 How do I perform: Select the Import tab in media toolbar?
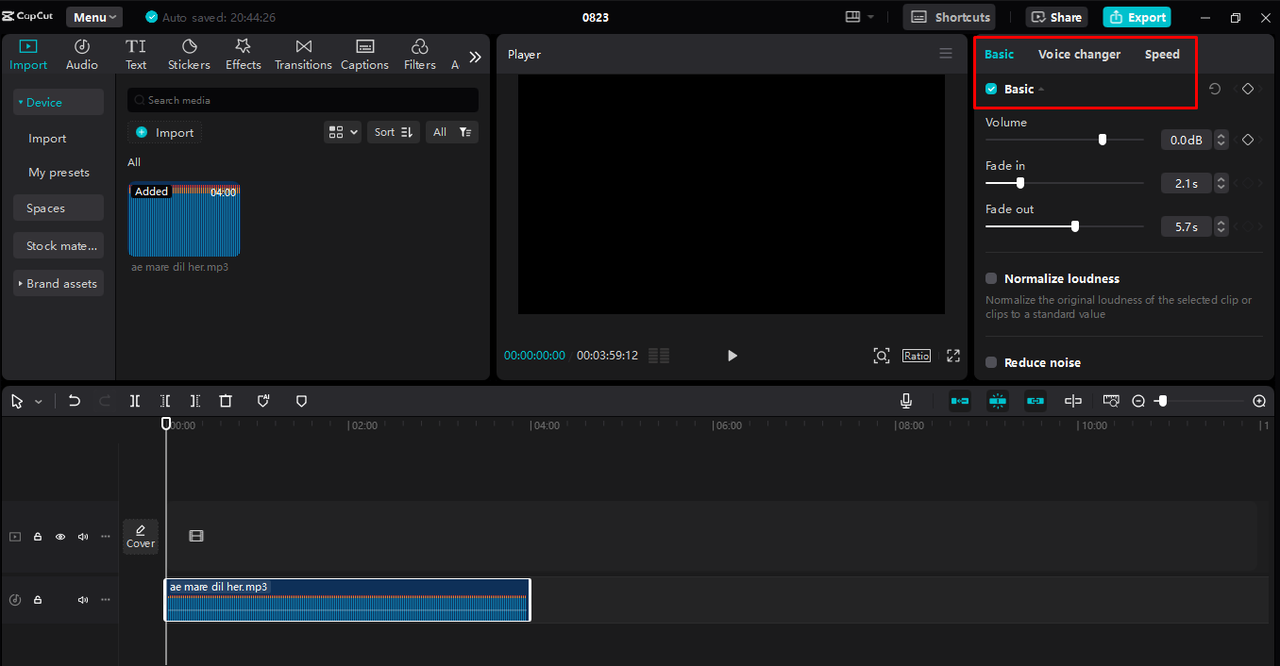pyautogui.click(x=28, y=54)
